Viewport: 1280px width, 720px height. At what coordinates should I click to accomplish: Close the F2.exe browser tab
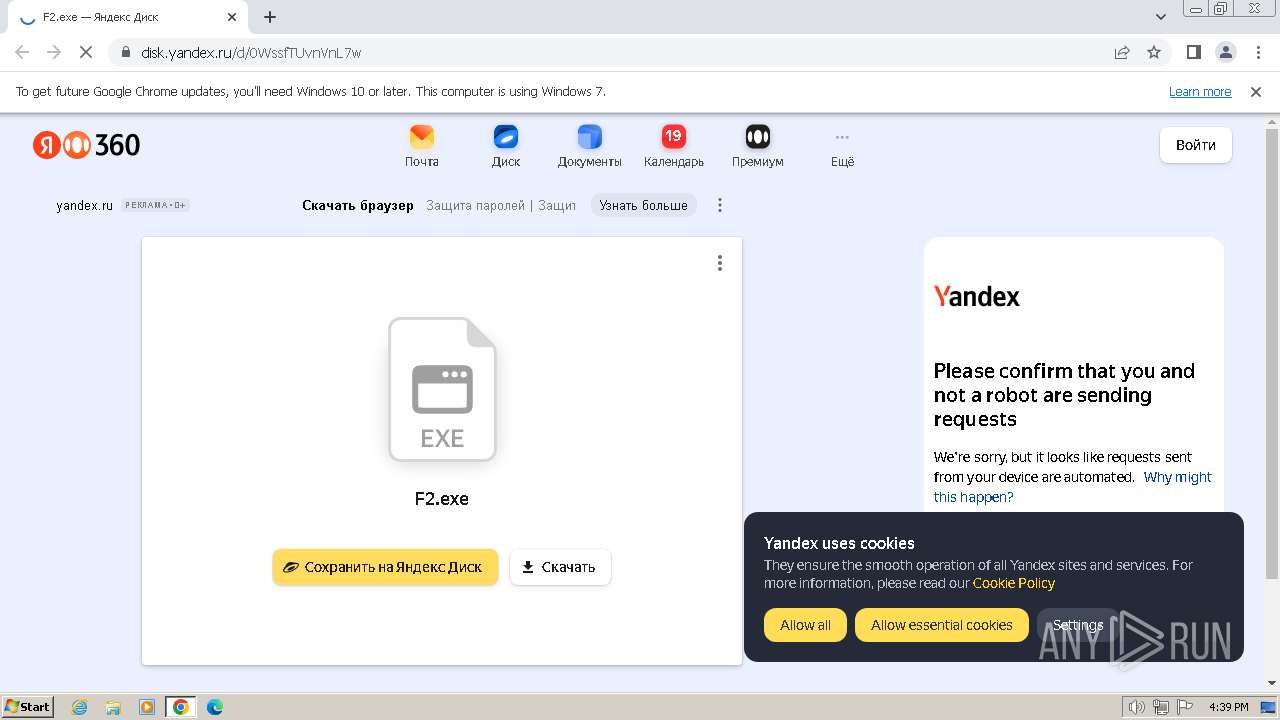point(232,17)
